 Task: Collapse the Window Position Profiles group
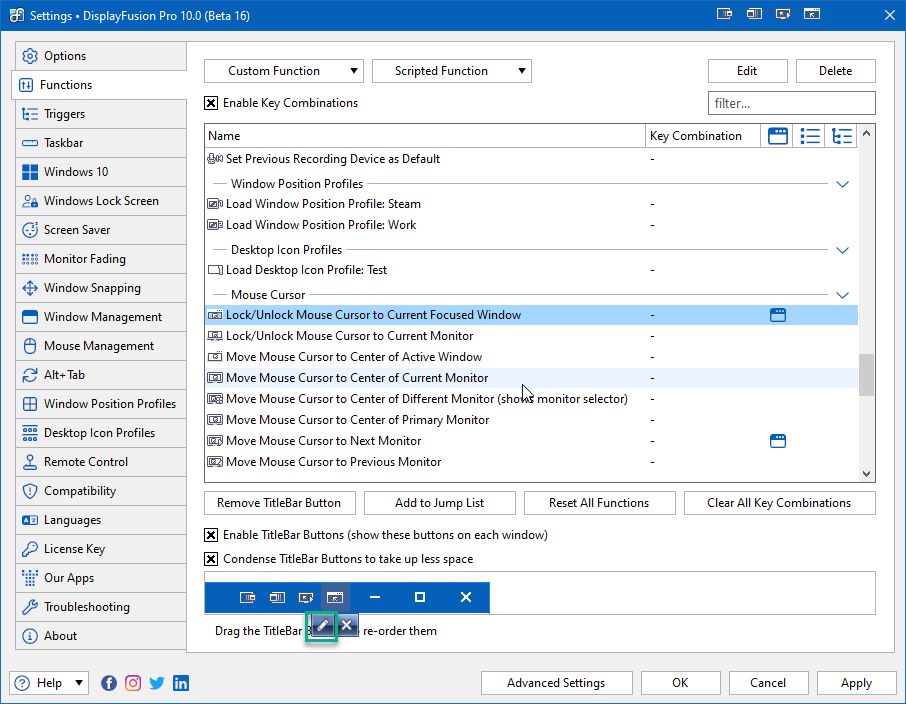point(842,184)
